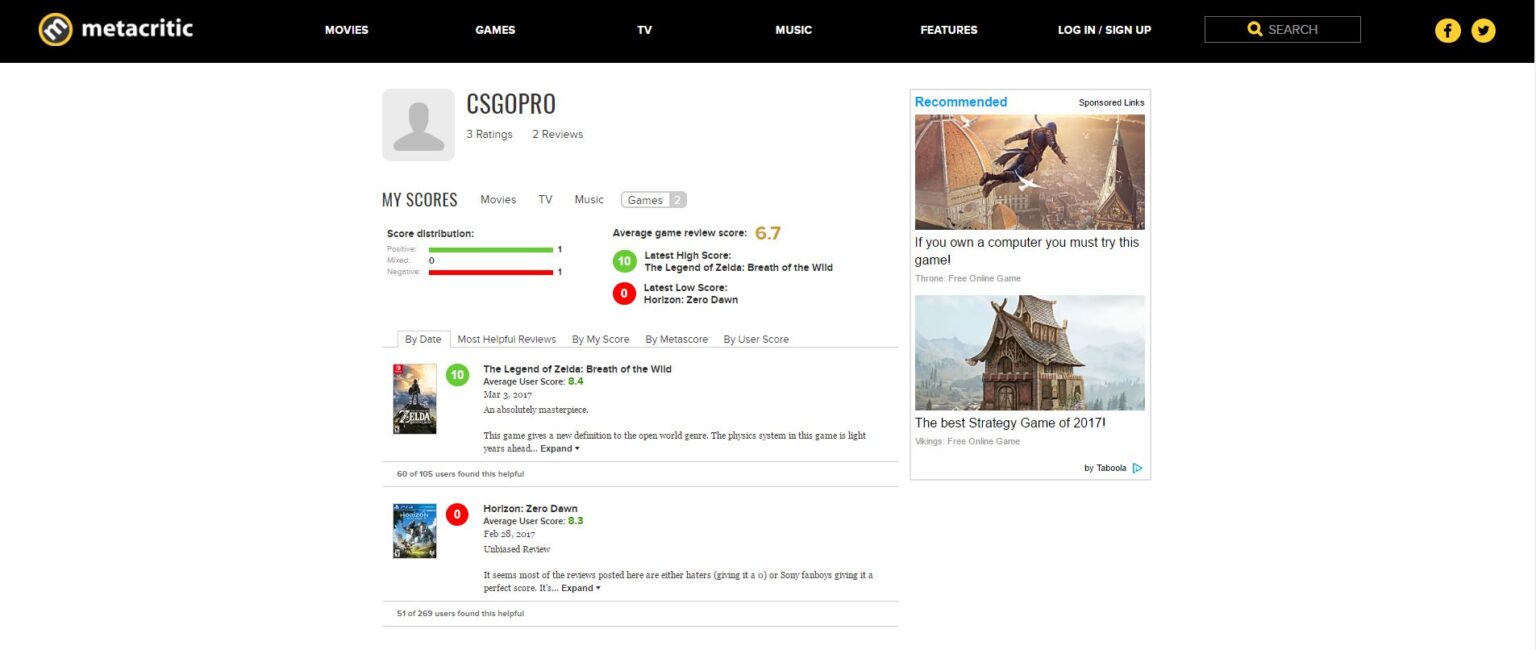1536x650 pixels.
Task: Click the search magnifier icon
Action: pos(1255,29)
